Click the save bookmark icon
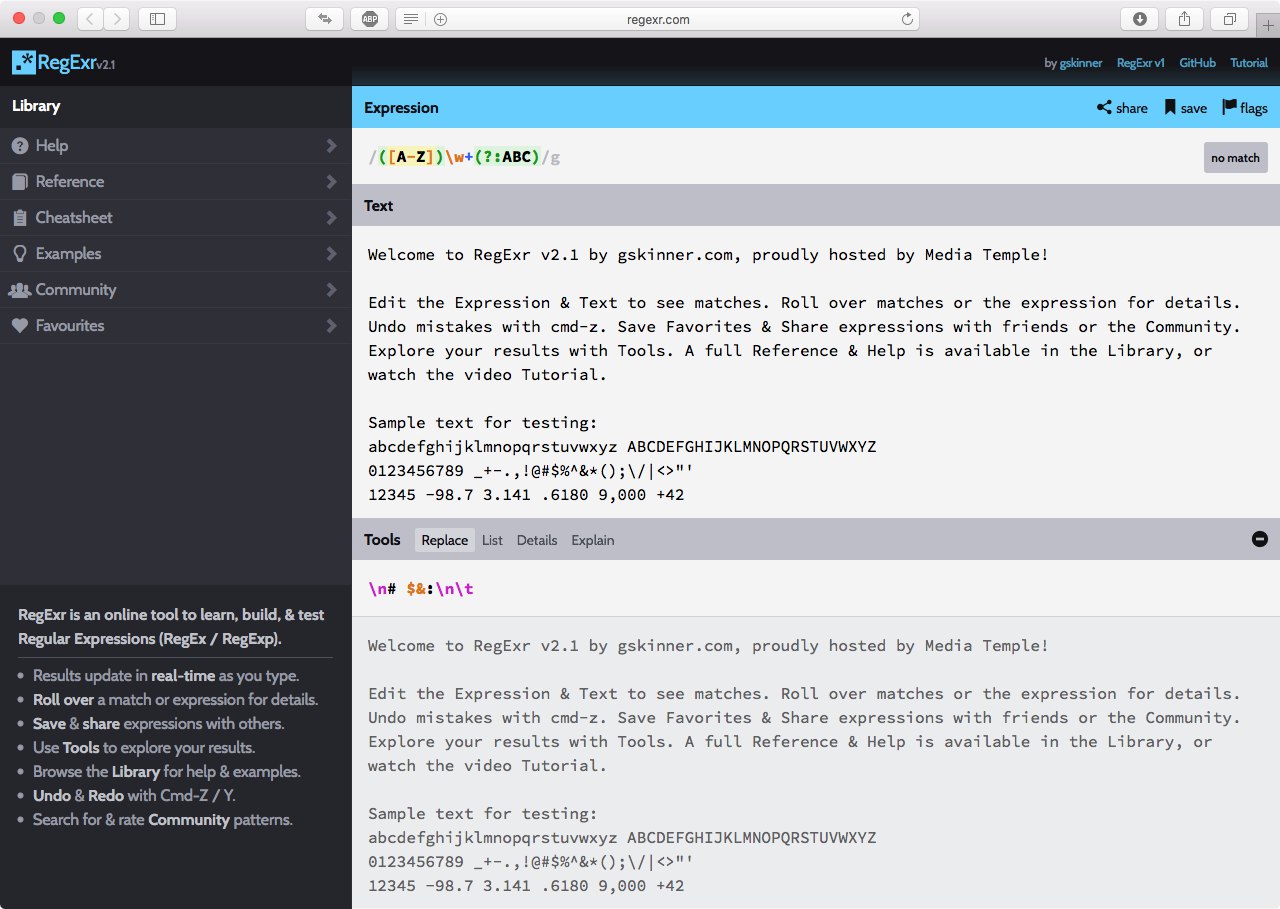The image size is (1280, 909). (x=1170, y=107)
